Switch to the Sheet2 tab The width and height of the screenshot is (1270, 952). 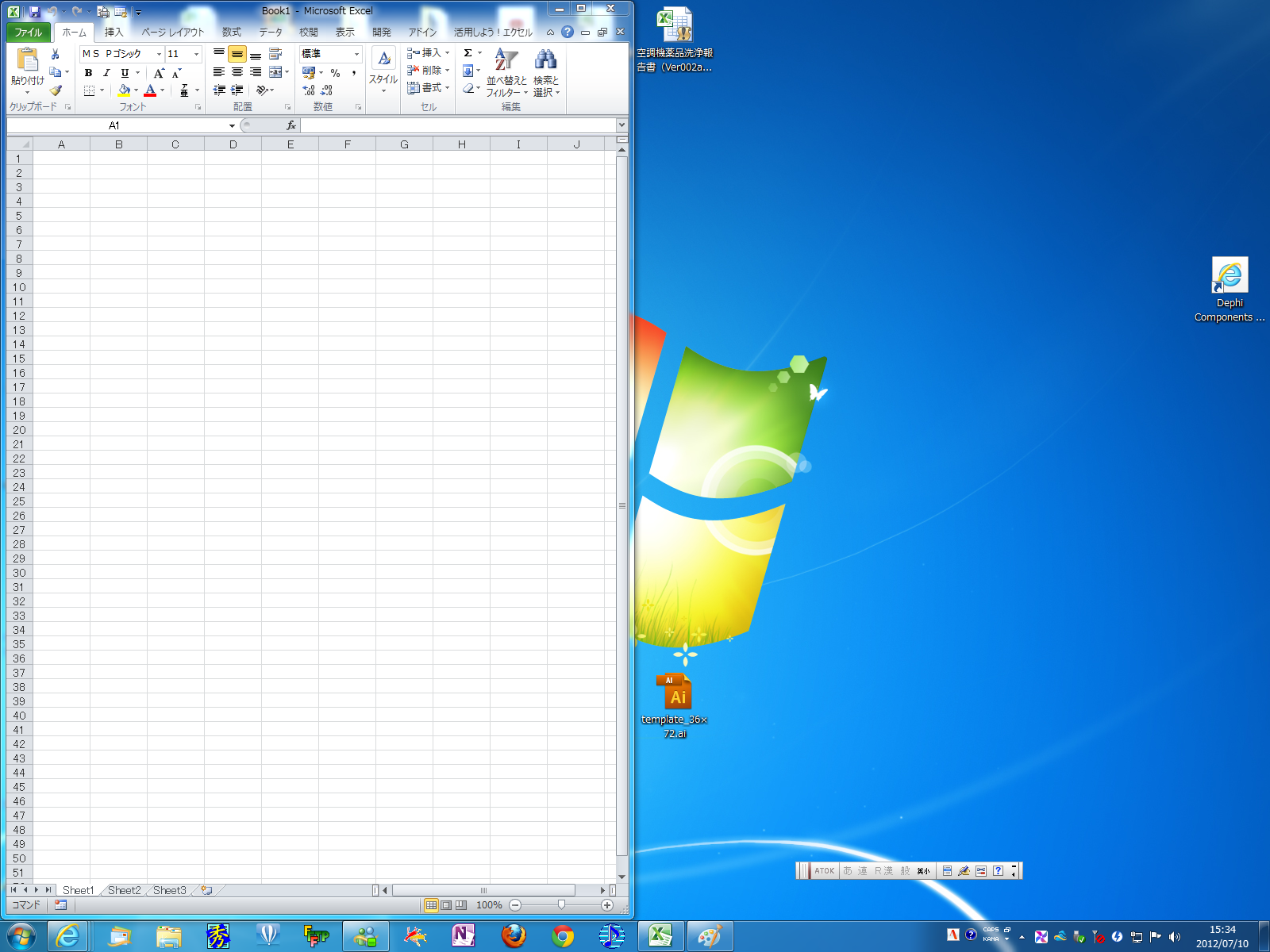click(124, 890)
